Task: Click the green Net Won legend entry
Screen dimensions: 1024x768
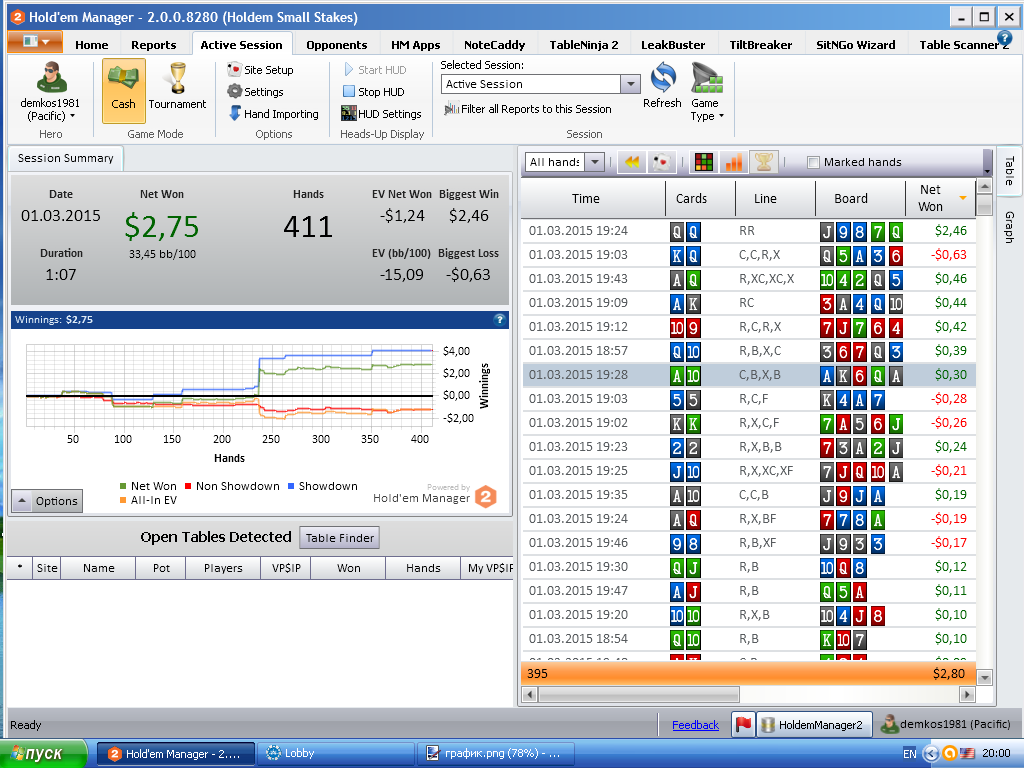Action: point(148,486)
